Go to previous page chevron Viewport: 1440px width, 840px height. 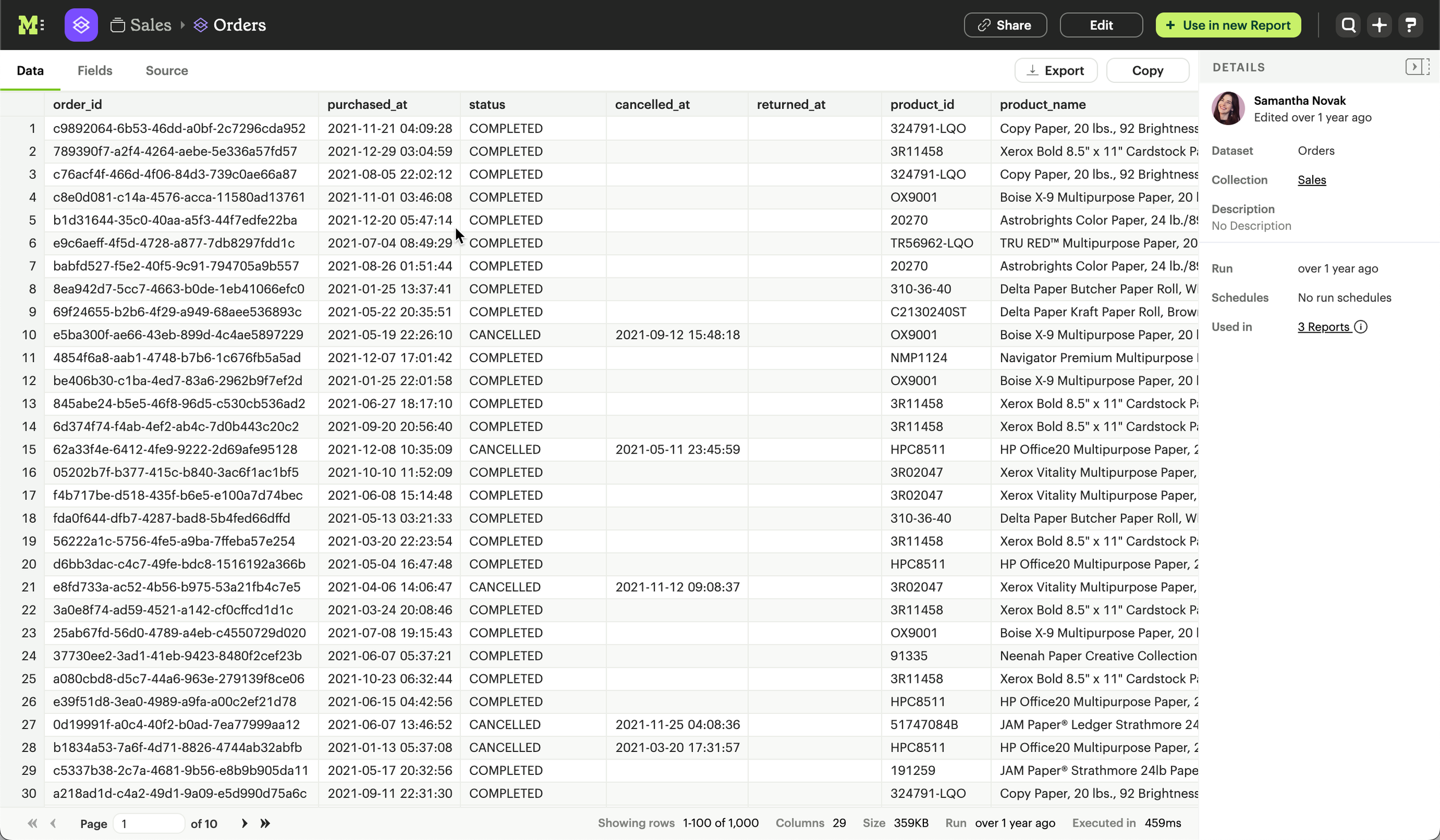[53, 823]
